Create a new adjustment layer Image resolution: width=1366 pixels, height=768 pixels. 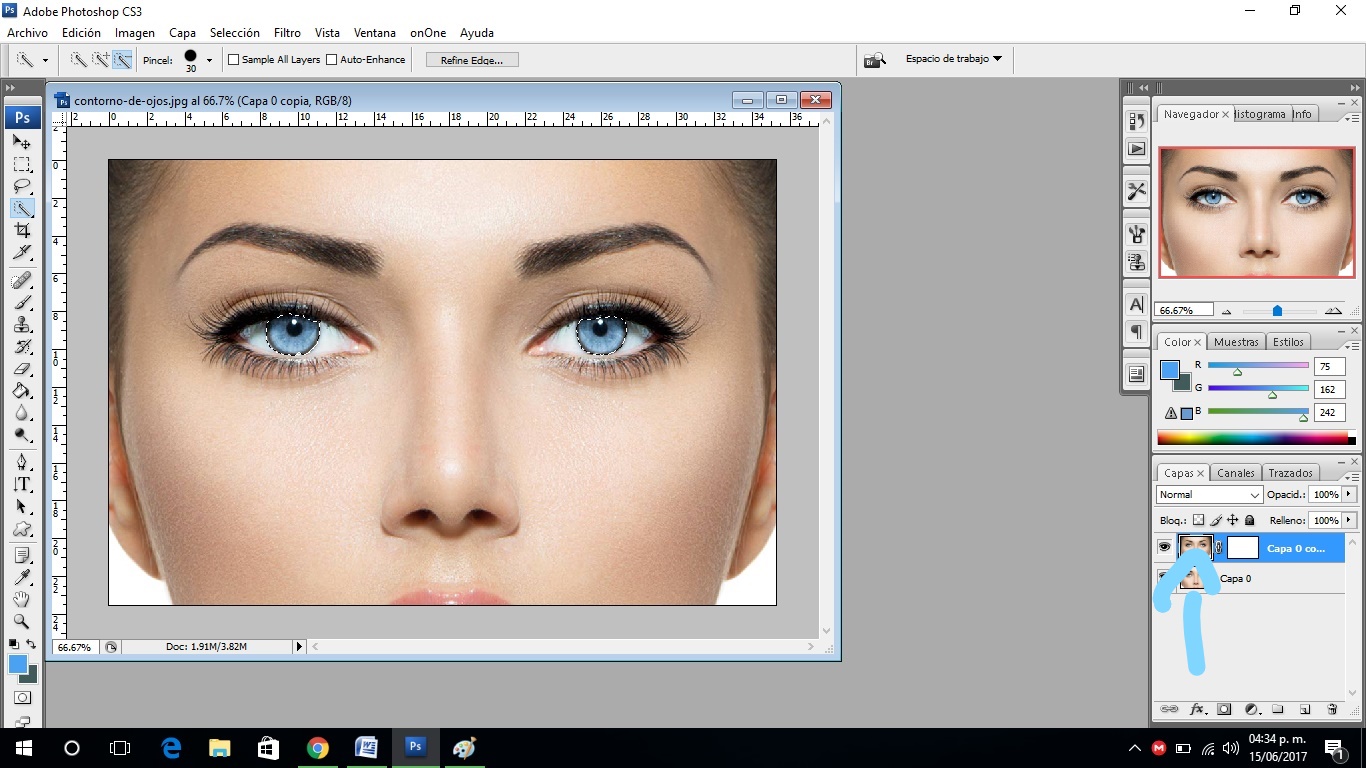pos(1251,709)
